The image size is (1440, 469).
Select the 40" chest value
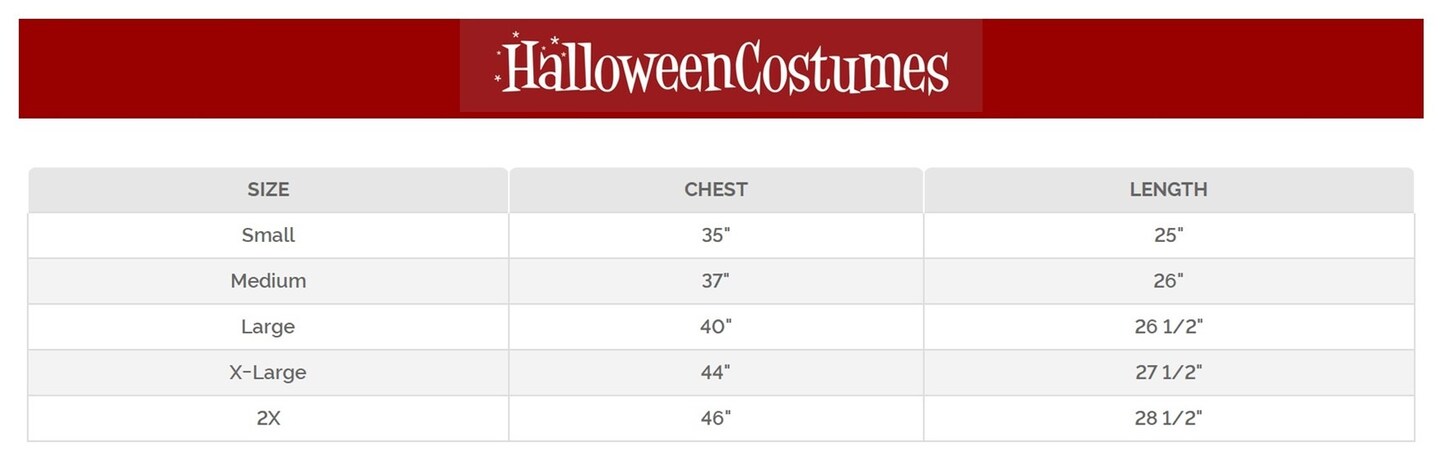coord(716,327)
